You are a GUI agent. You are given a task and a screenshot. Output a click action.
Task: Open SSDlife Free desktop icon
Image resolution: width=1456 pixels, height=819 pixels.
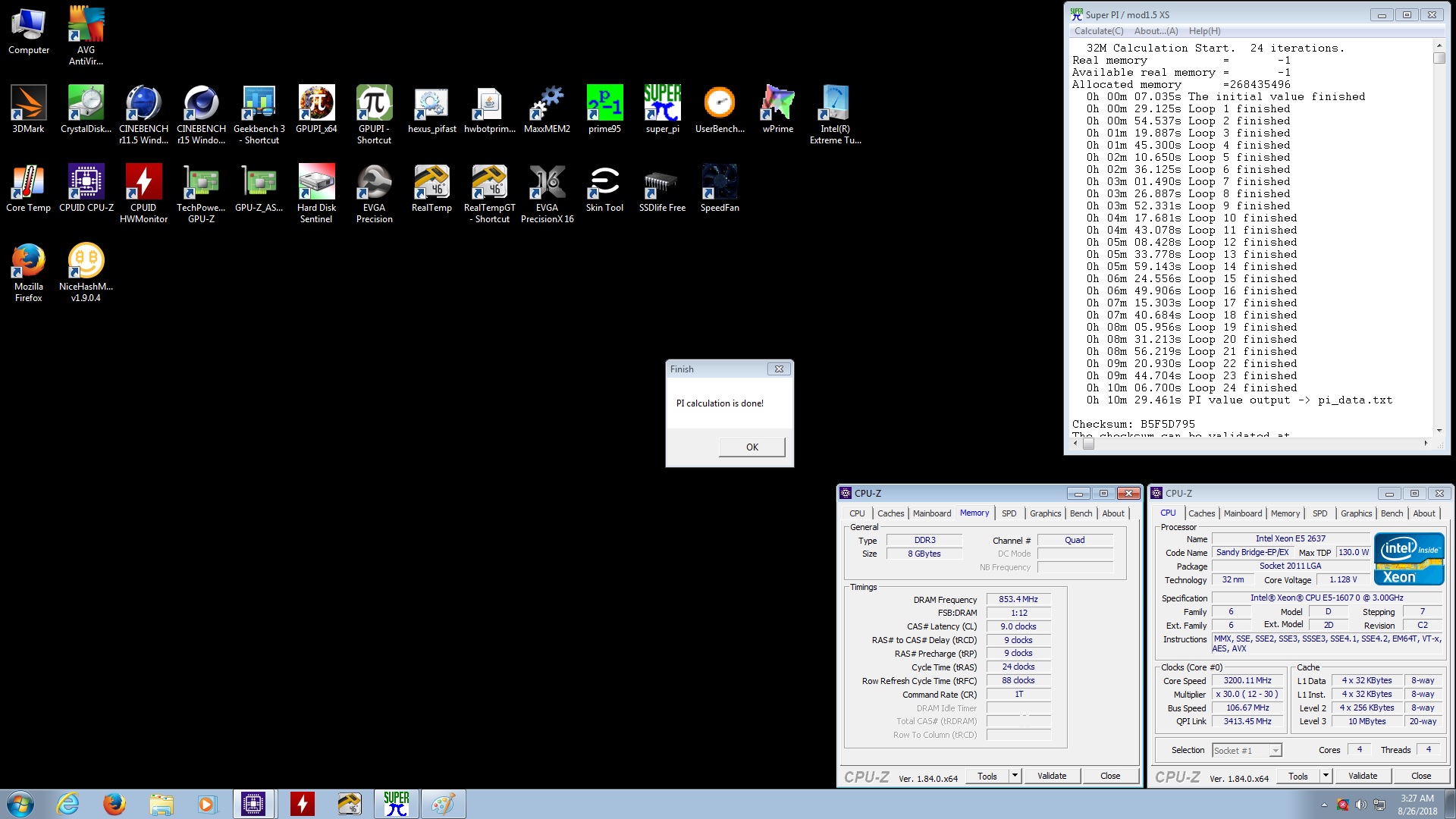pyautogui.click(x=662, y=189)
